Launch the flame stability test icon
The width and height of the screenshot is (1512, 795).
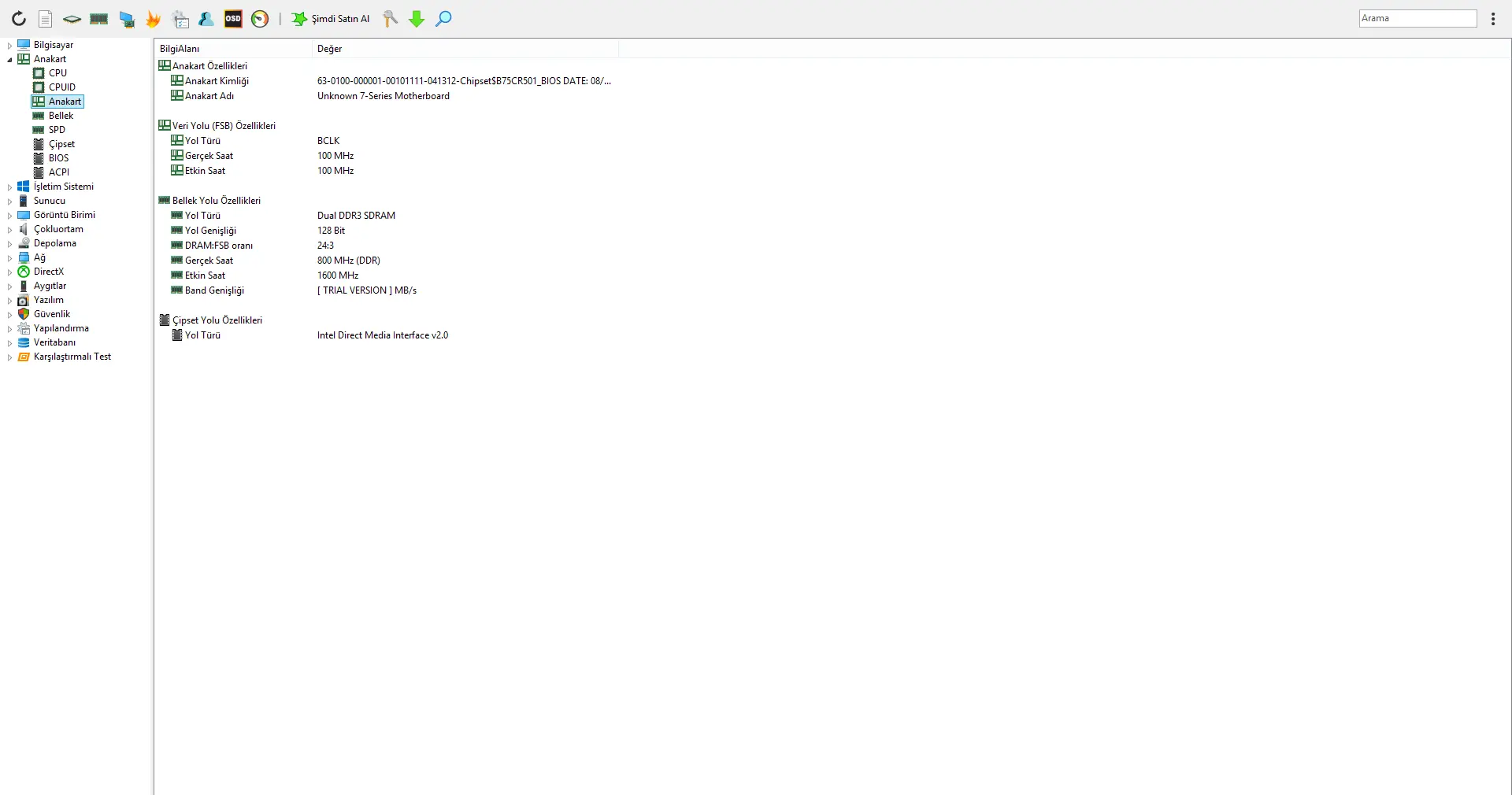(154, 19)
